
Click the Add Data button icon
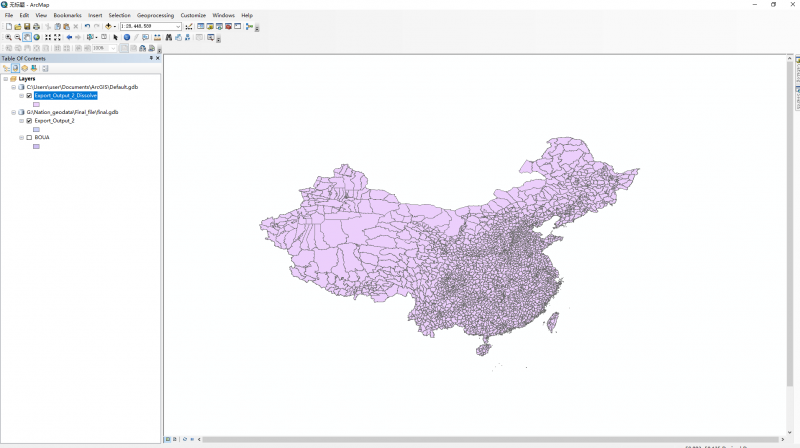coord(108,26)
